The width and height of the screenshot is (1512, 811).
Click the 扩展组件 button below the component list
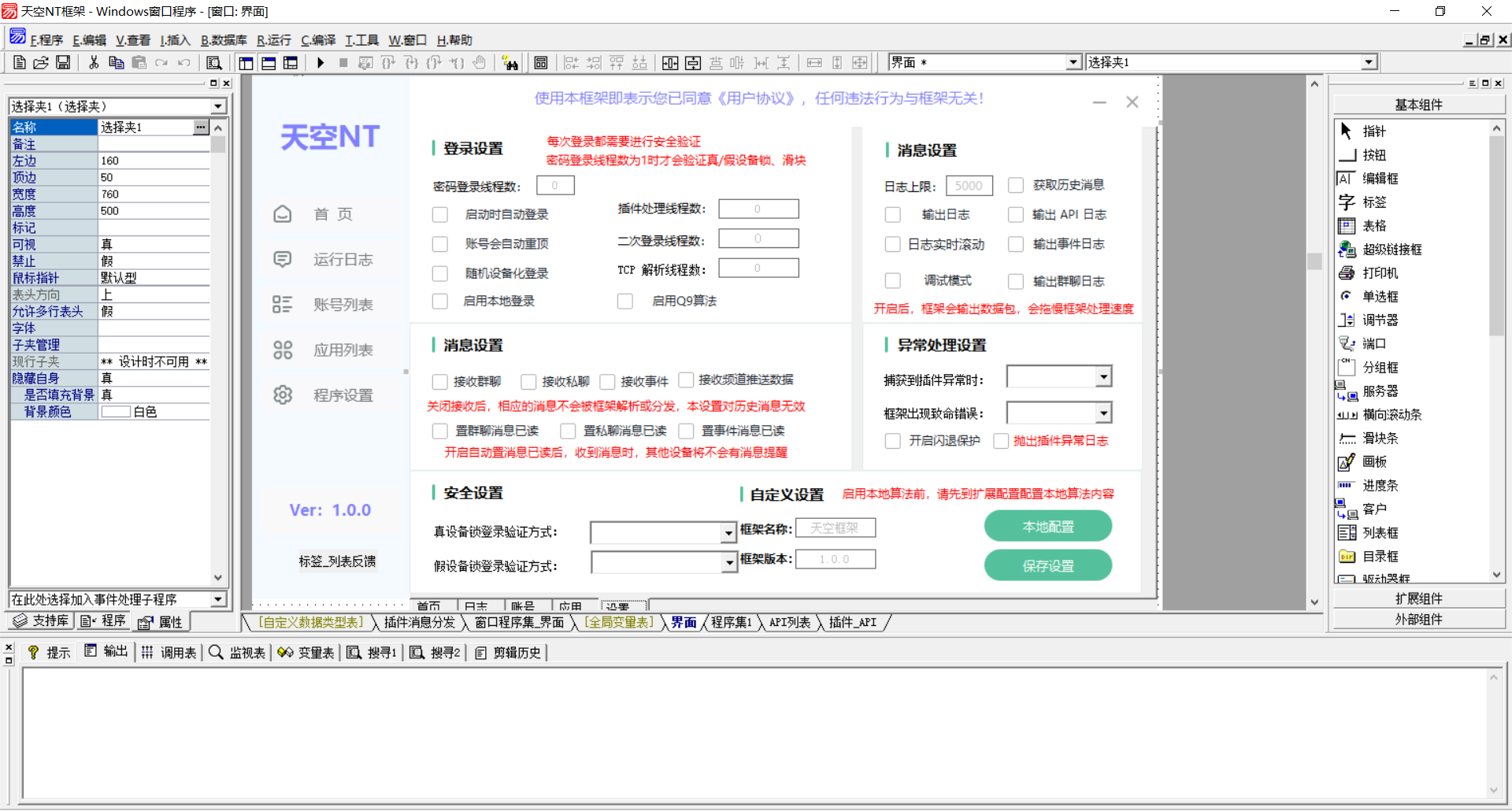[1418, 598]
